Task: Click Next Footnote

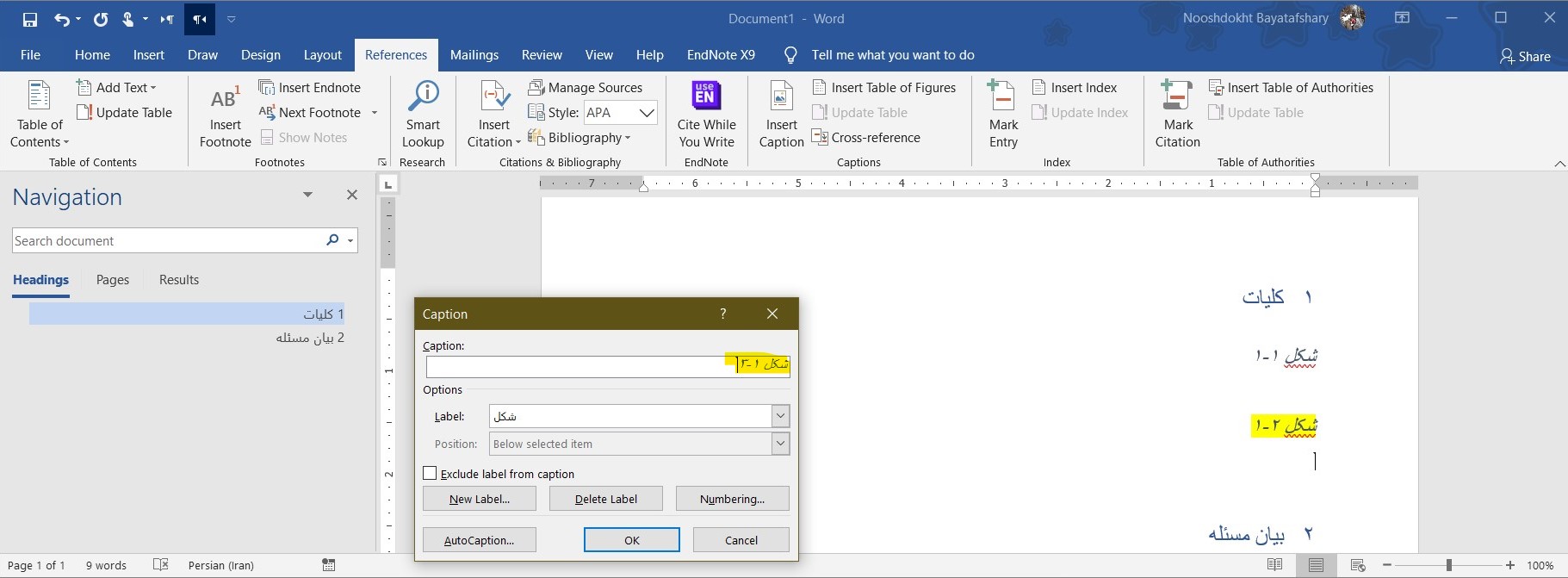Action: 311,112
